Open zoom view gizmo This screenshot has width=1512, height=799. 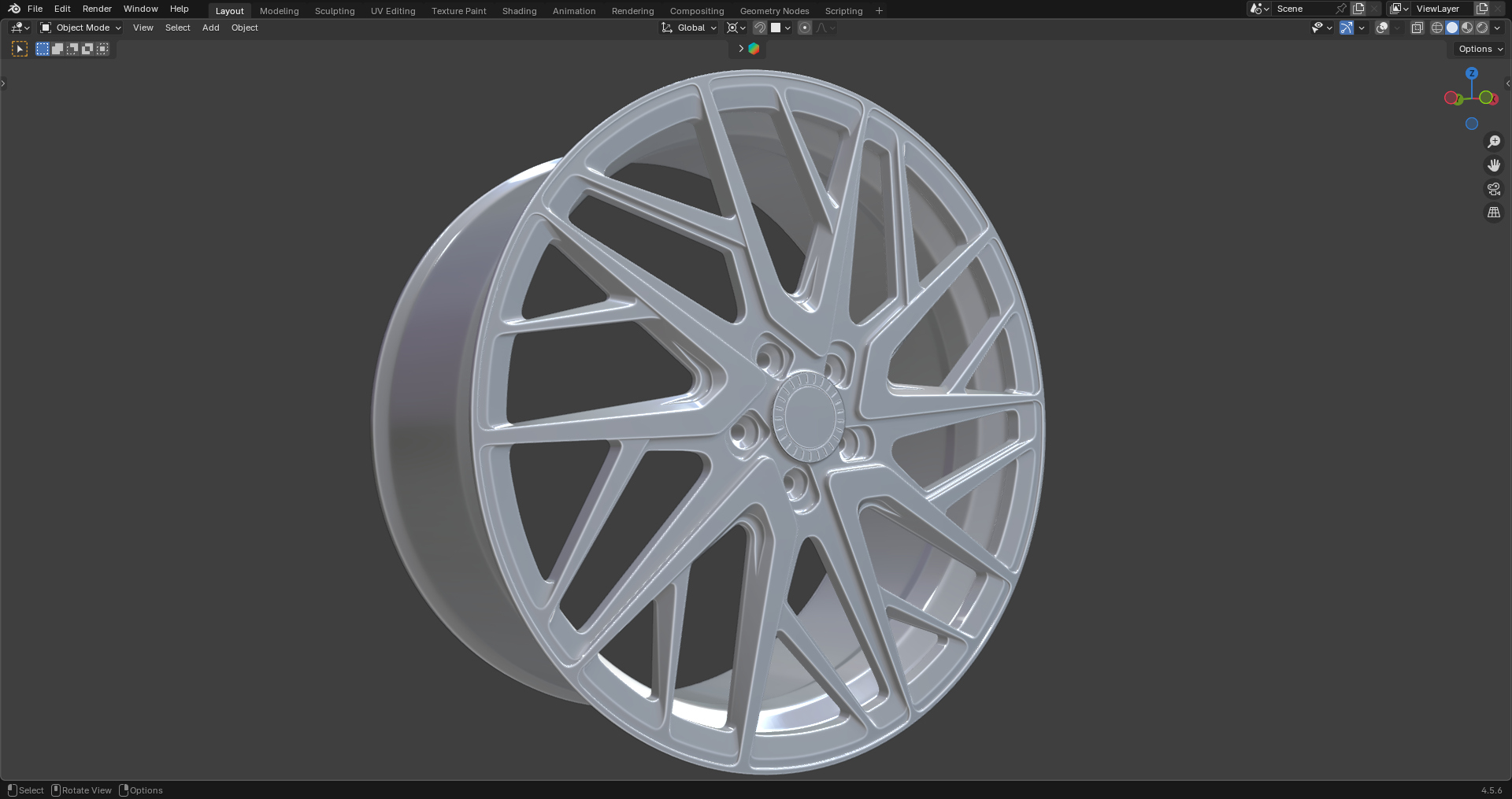1493,142
